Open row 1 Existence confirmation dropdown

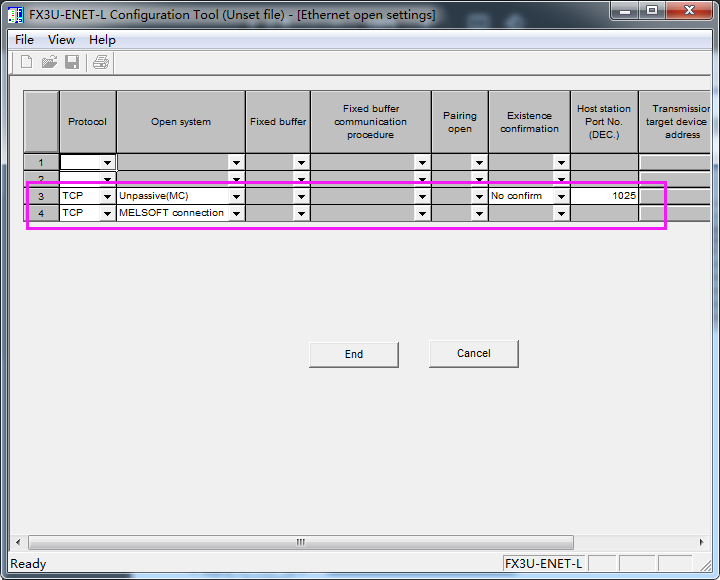click(x=561, y=163)
